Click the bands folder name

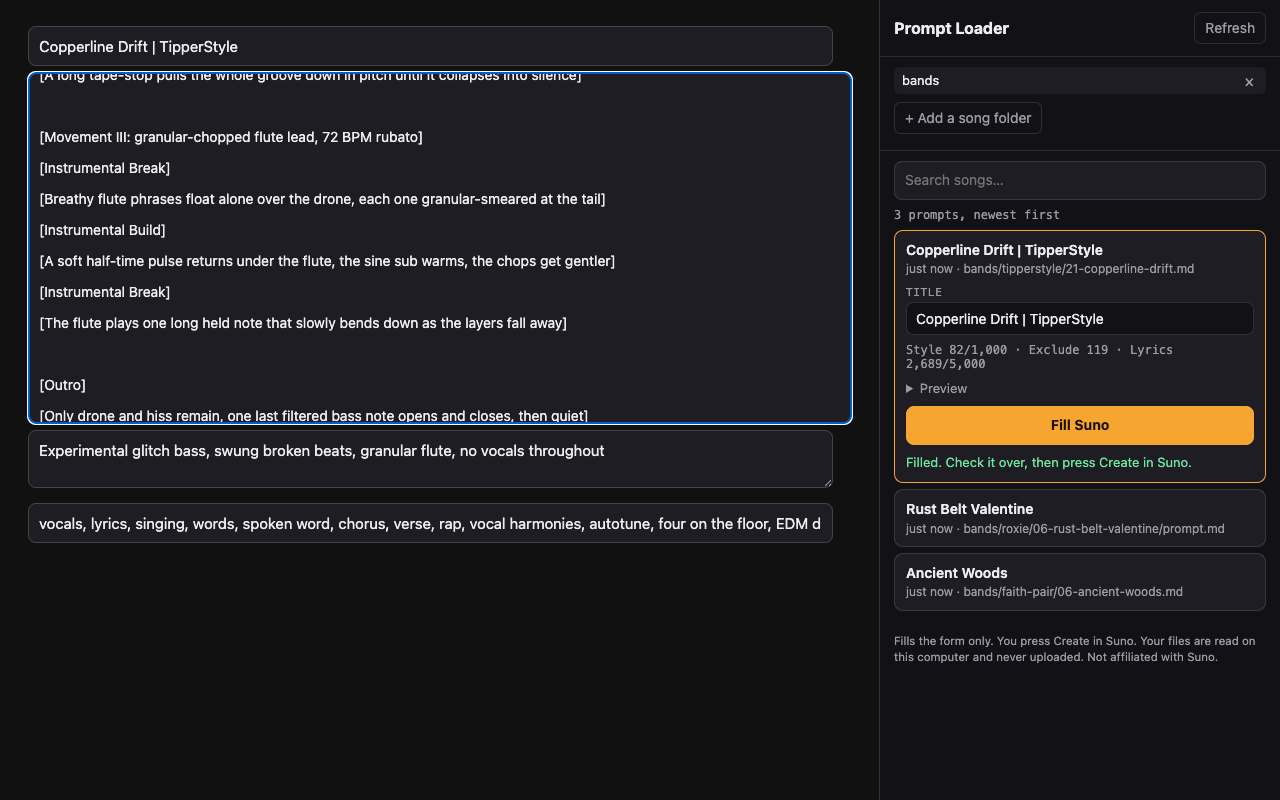coord(920,80)
